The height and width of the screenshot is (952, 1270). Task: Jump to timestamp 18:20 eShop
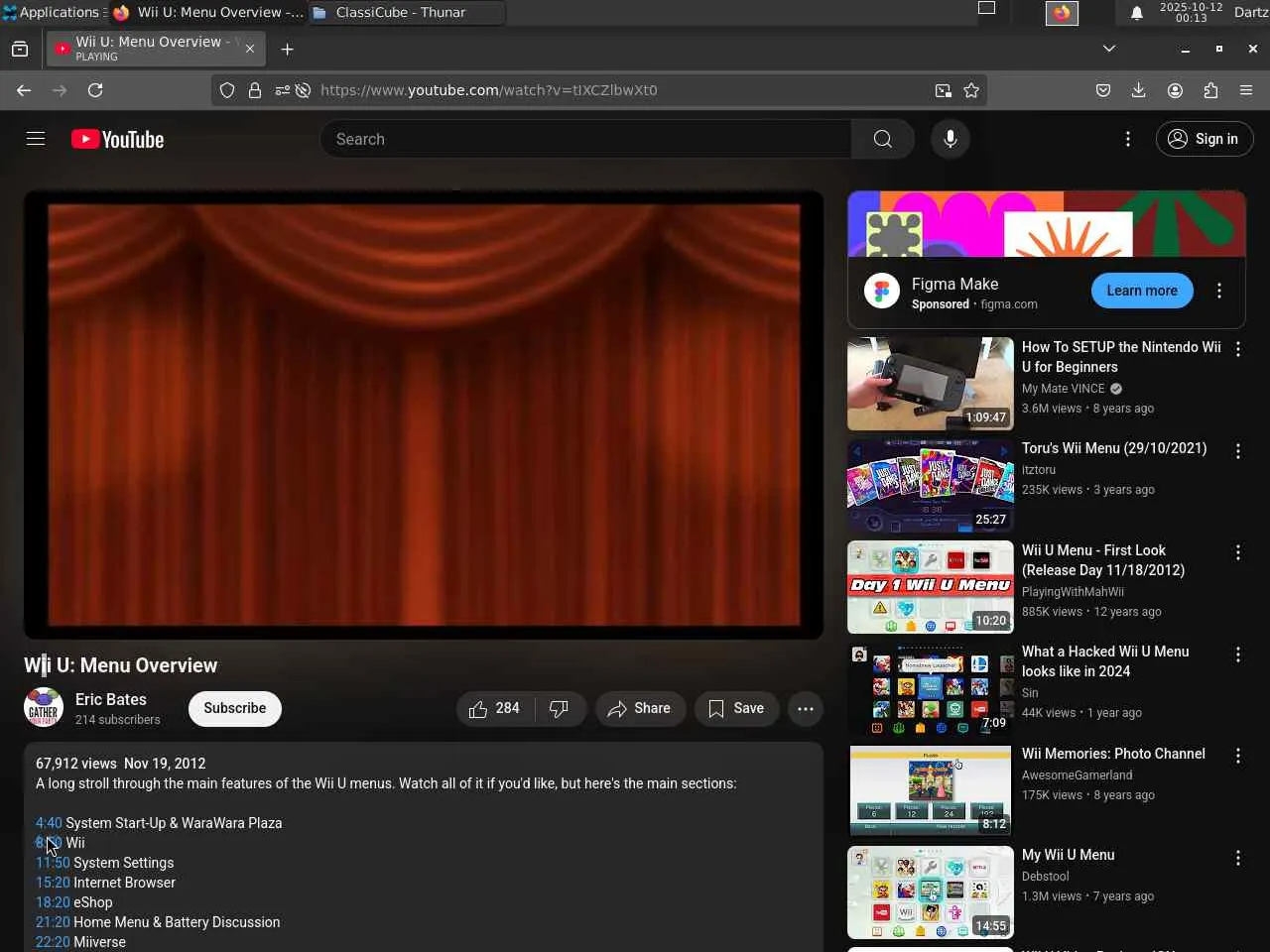[53, 902]
